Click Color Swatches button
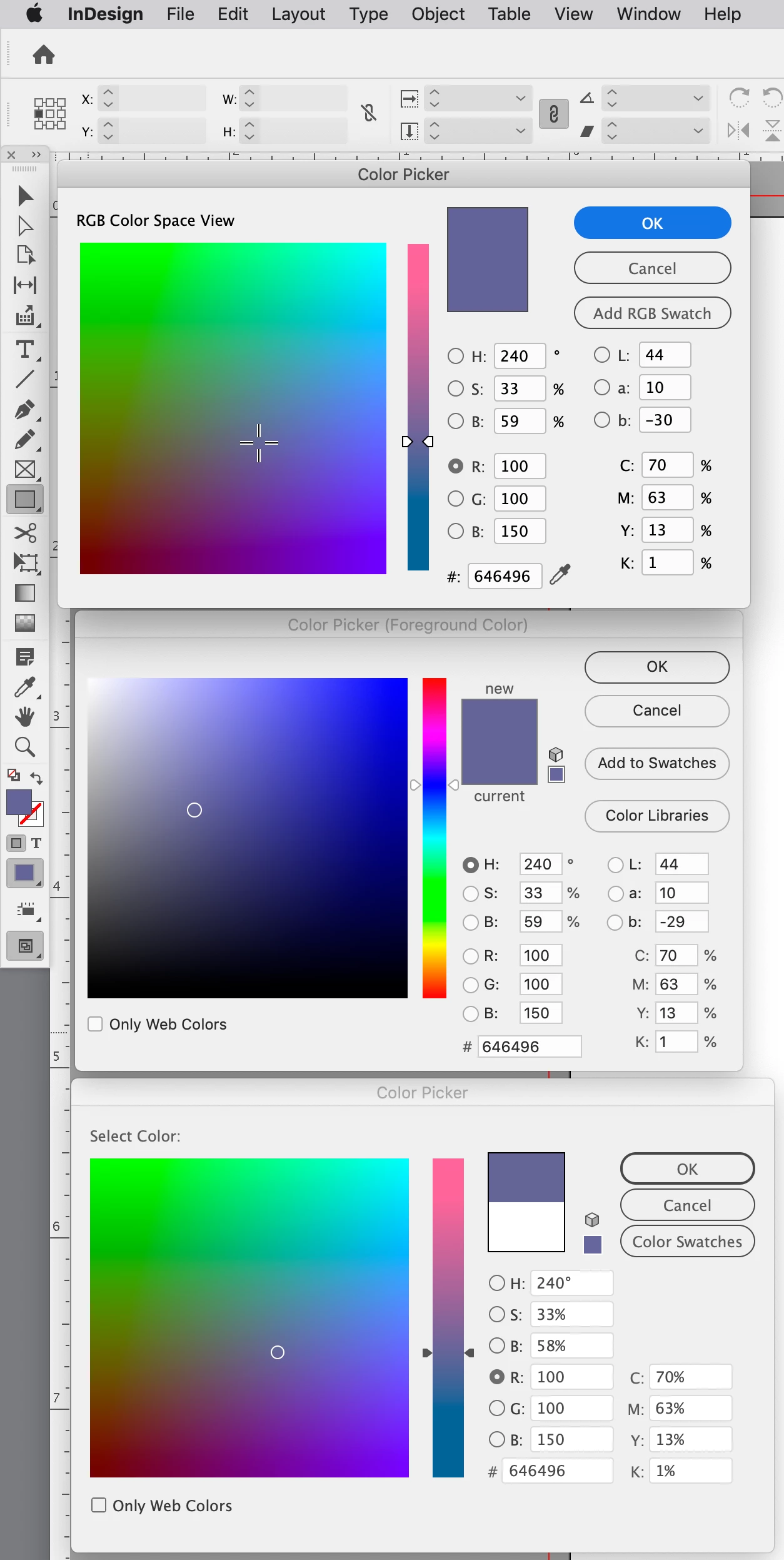 (687, 1242)
